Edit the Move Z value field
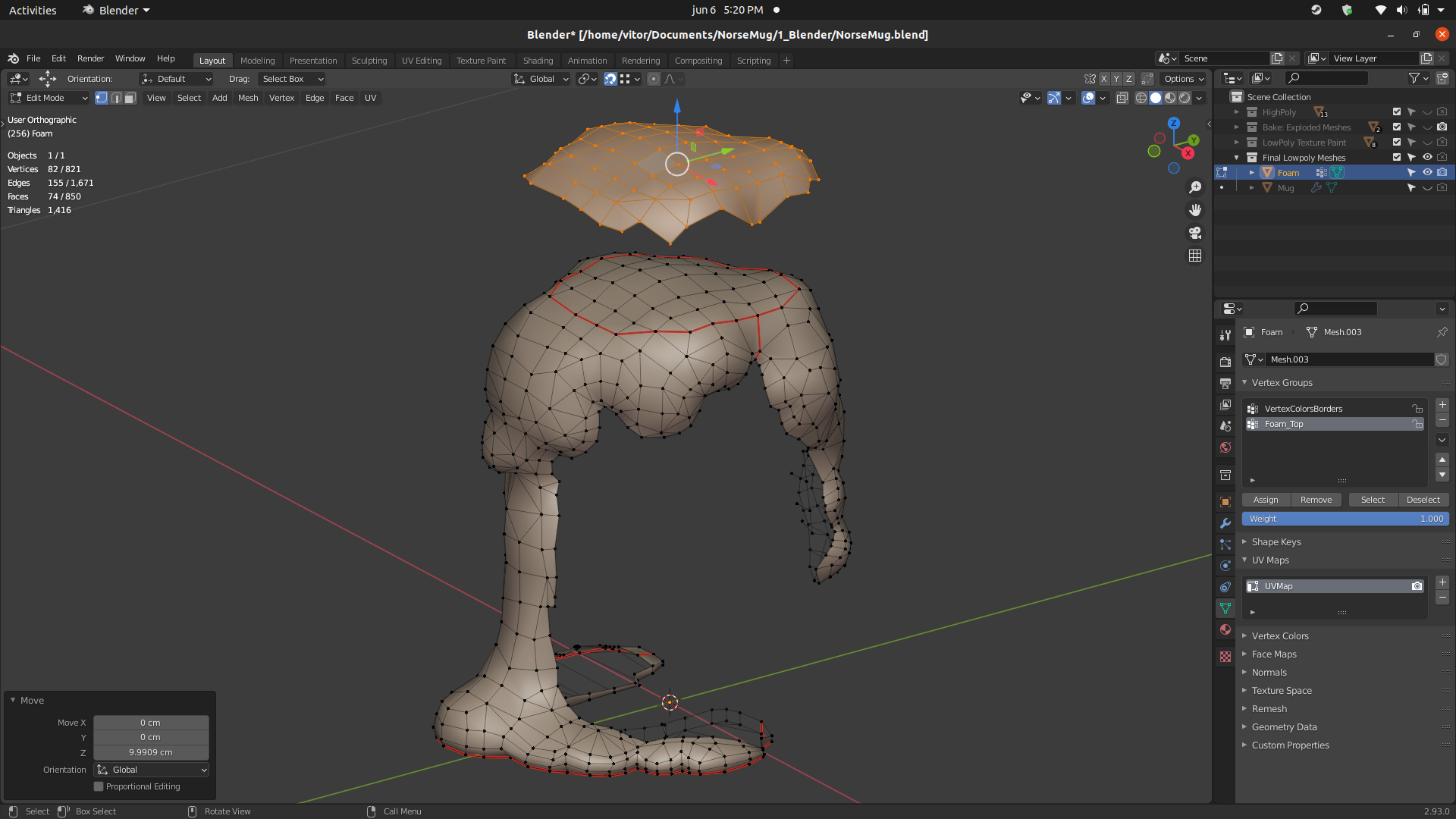 151,752
